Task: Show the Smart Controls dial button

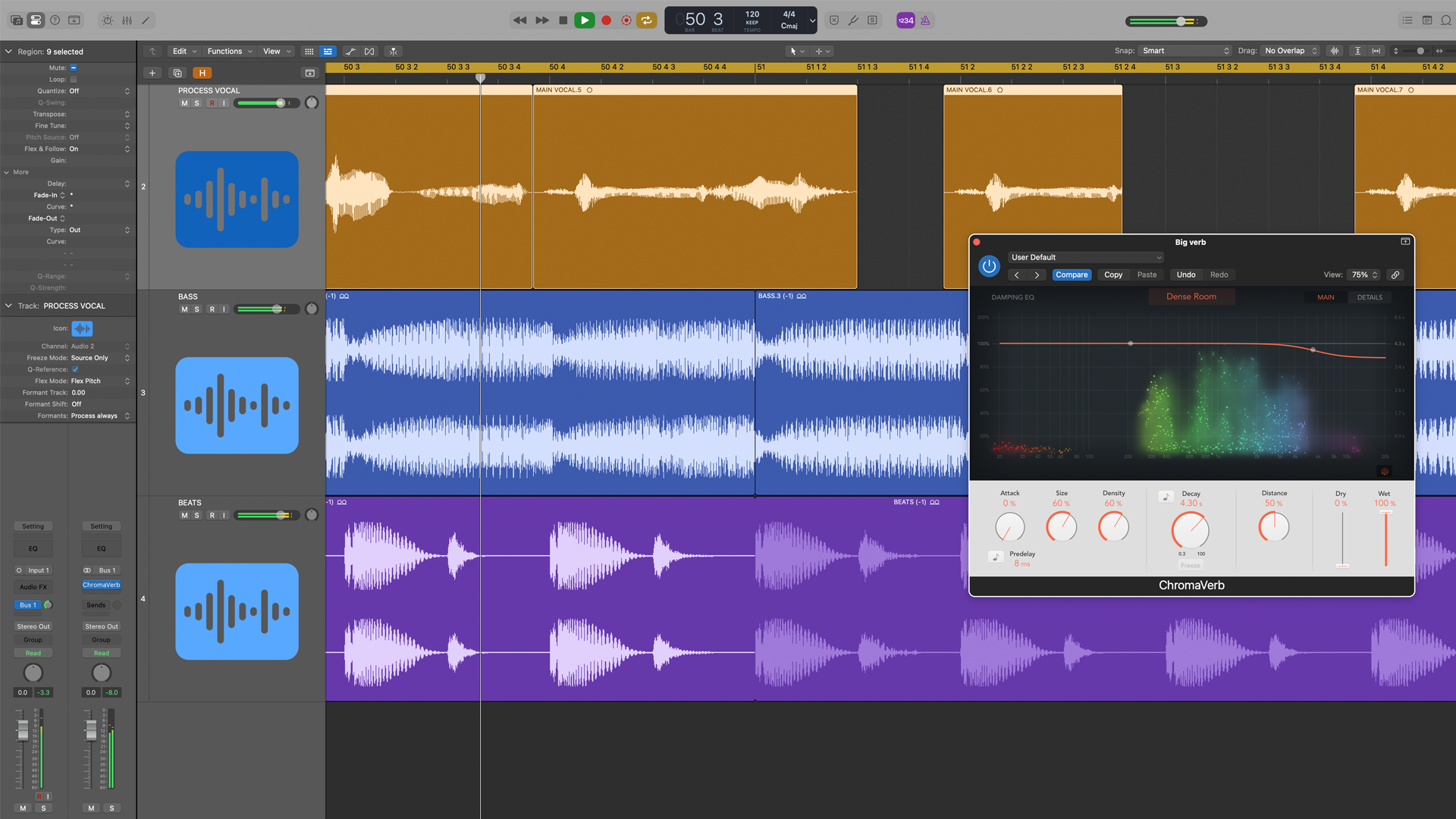Action: (108, 20)
